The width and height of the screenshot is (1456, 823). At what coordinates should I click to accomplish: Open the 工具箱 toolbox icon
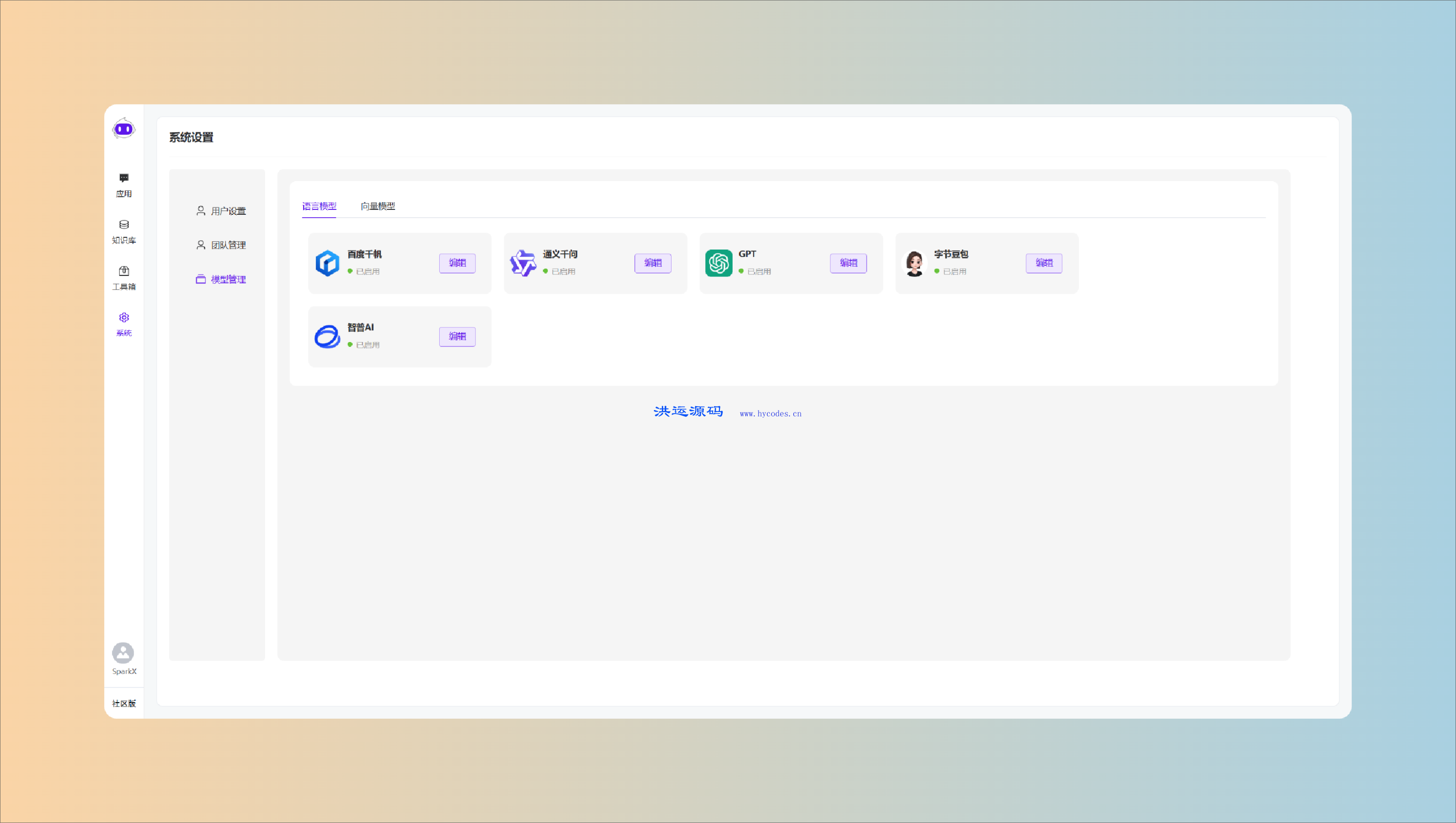coord(124,271)
